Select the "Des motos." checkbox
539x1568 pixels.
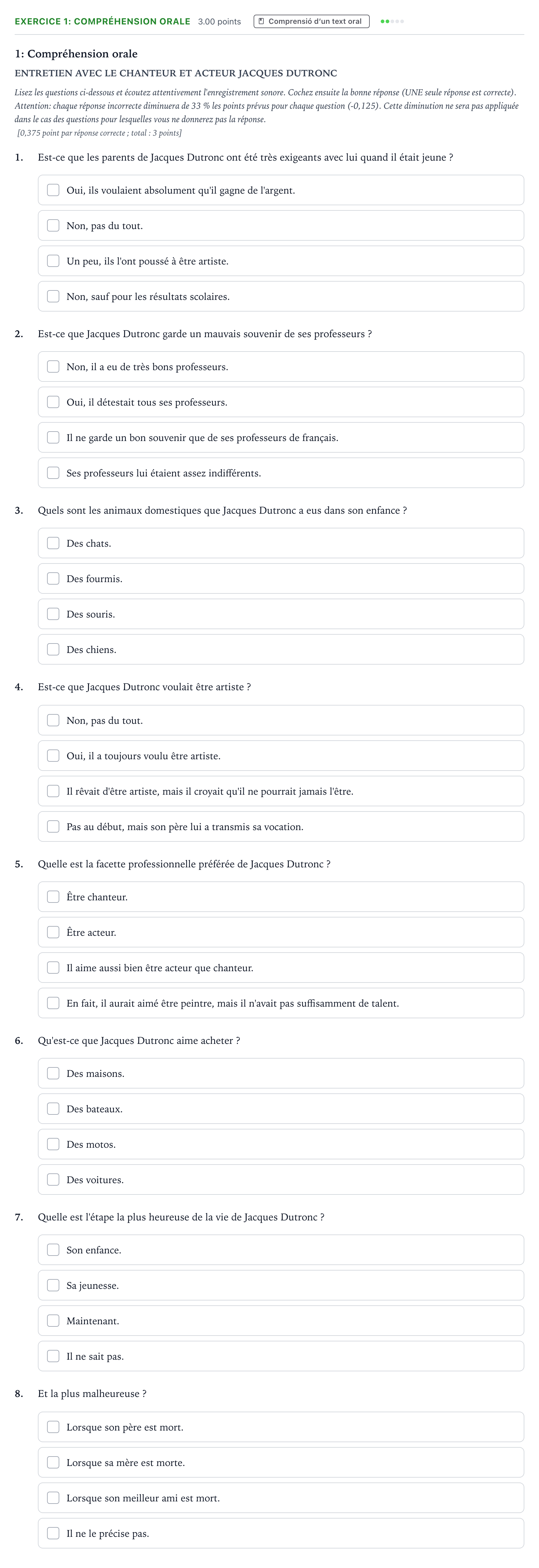coord(53,1144)
